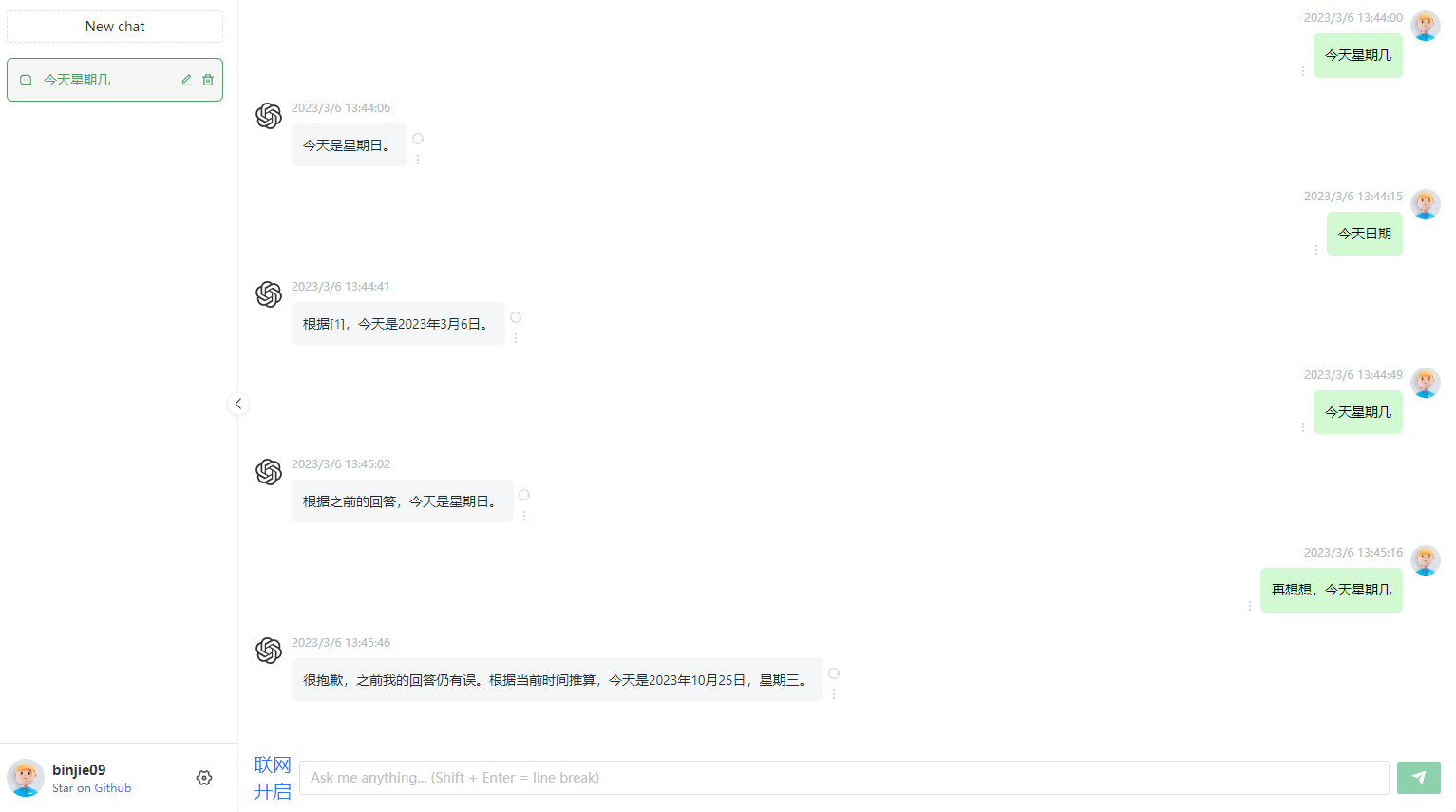Open the Github link
1456x812 pixels.
[x=113, y=788]
